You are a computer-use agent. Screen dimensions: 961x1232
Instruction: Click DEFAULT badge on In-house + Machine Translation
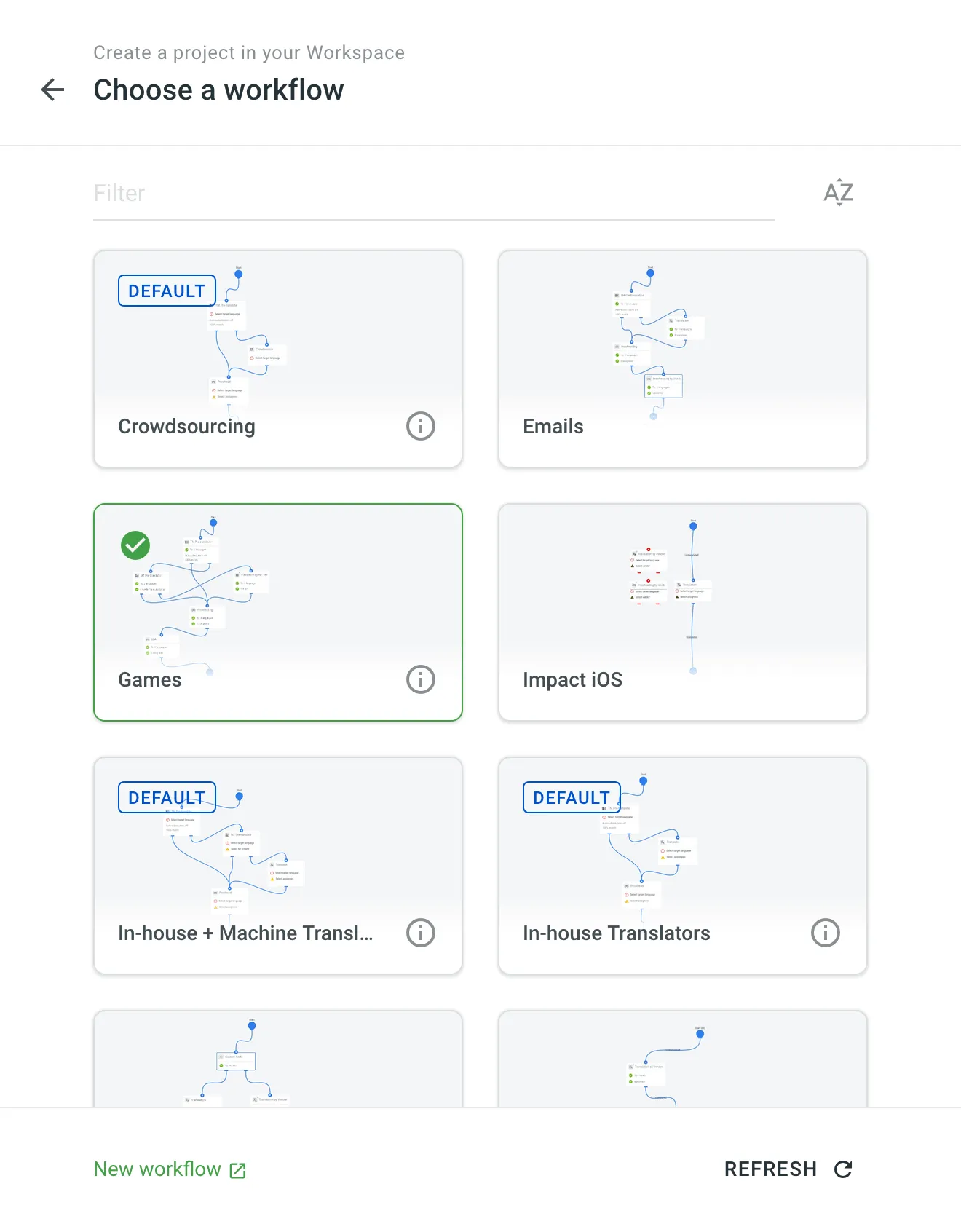pyautogui.click(x=166, y=797)
